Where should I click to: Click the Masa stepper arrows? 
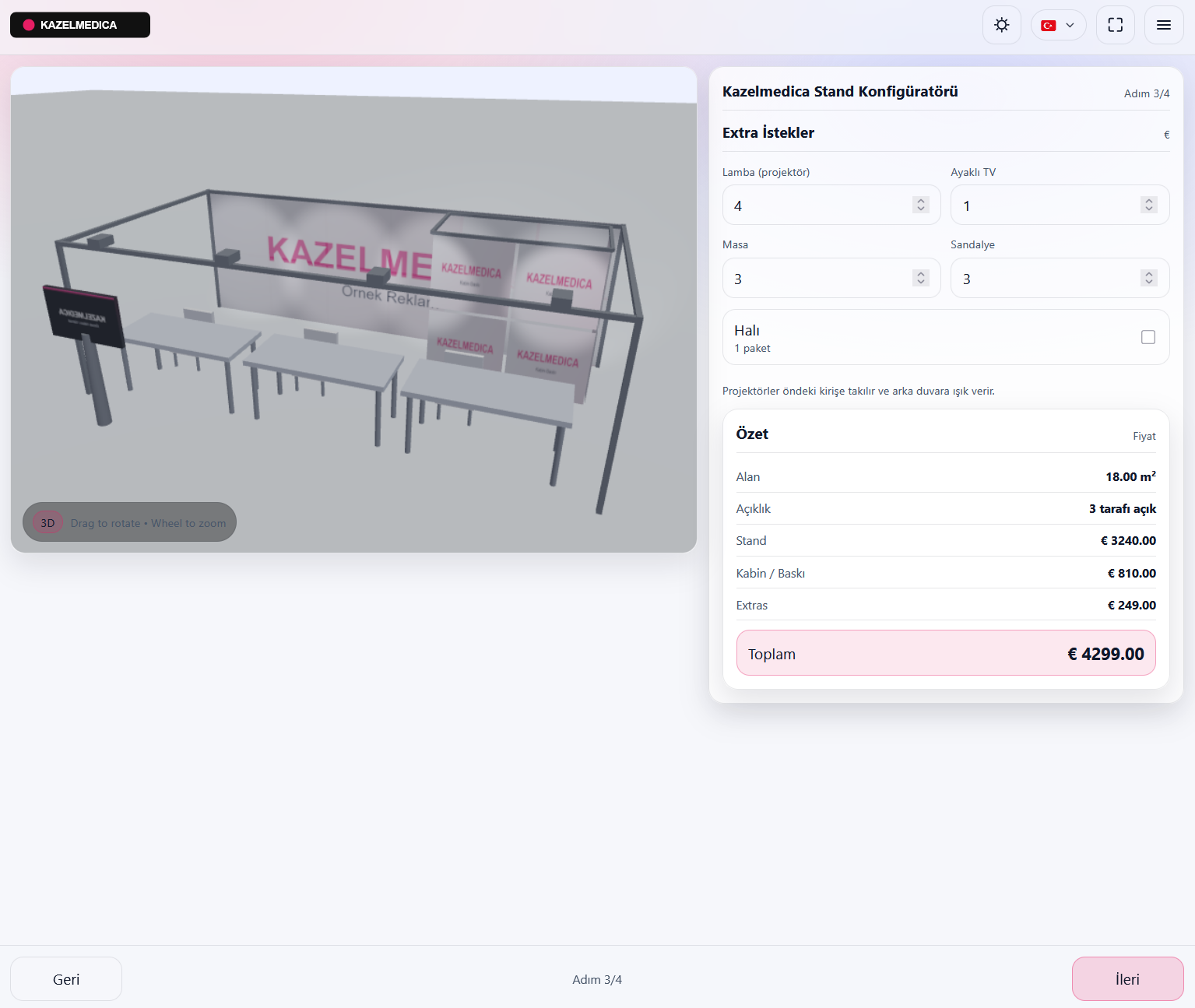921,278
